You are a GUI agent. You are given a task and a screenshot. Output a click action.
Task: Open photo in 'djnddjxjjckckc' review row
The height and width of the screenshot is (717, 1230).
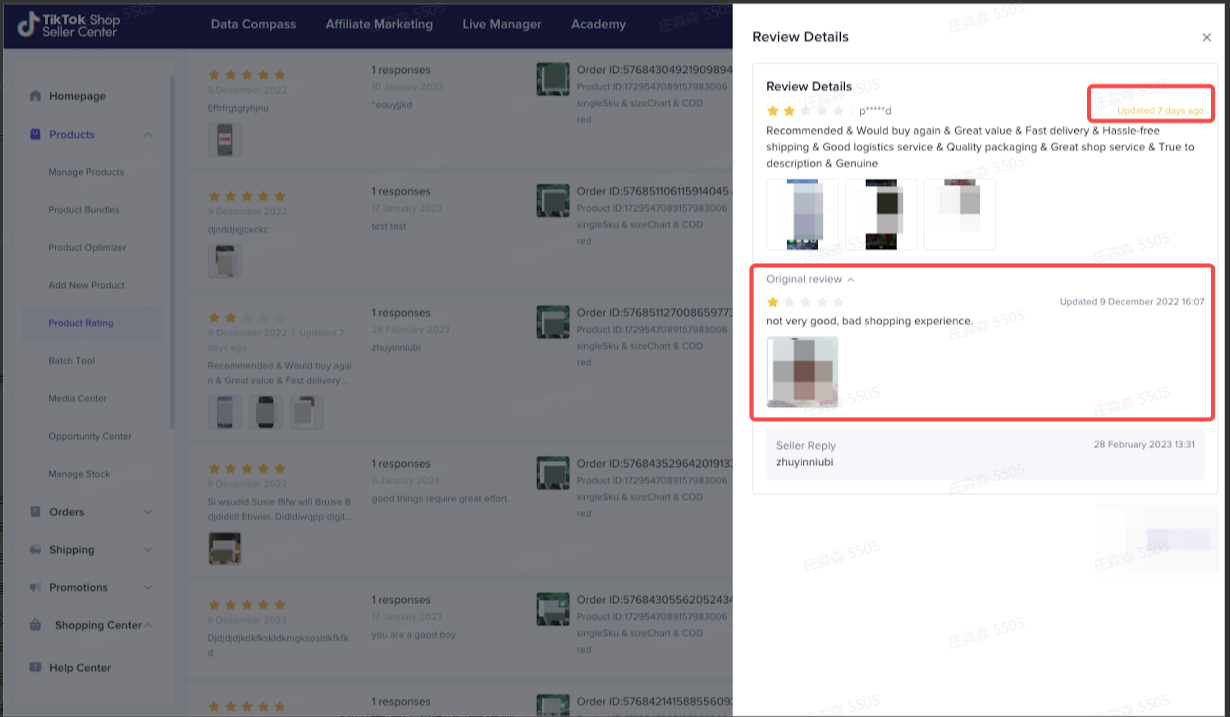click(225, 261)
